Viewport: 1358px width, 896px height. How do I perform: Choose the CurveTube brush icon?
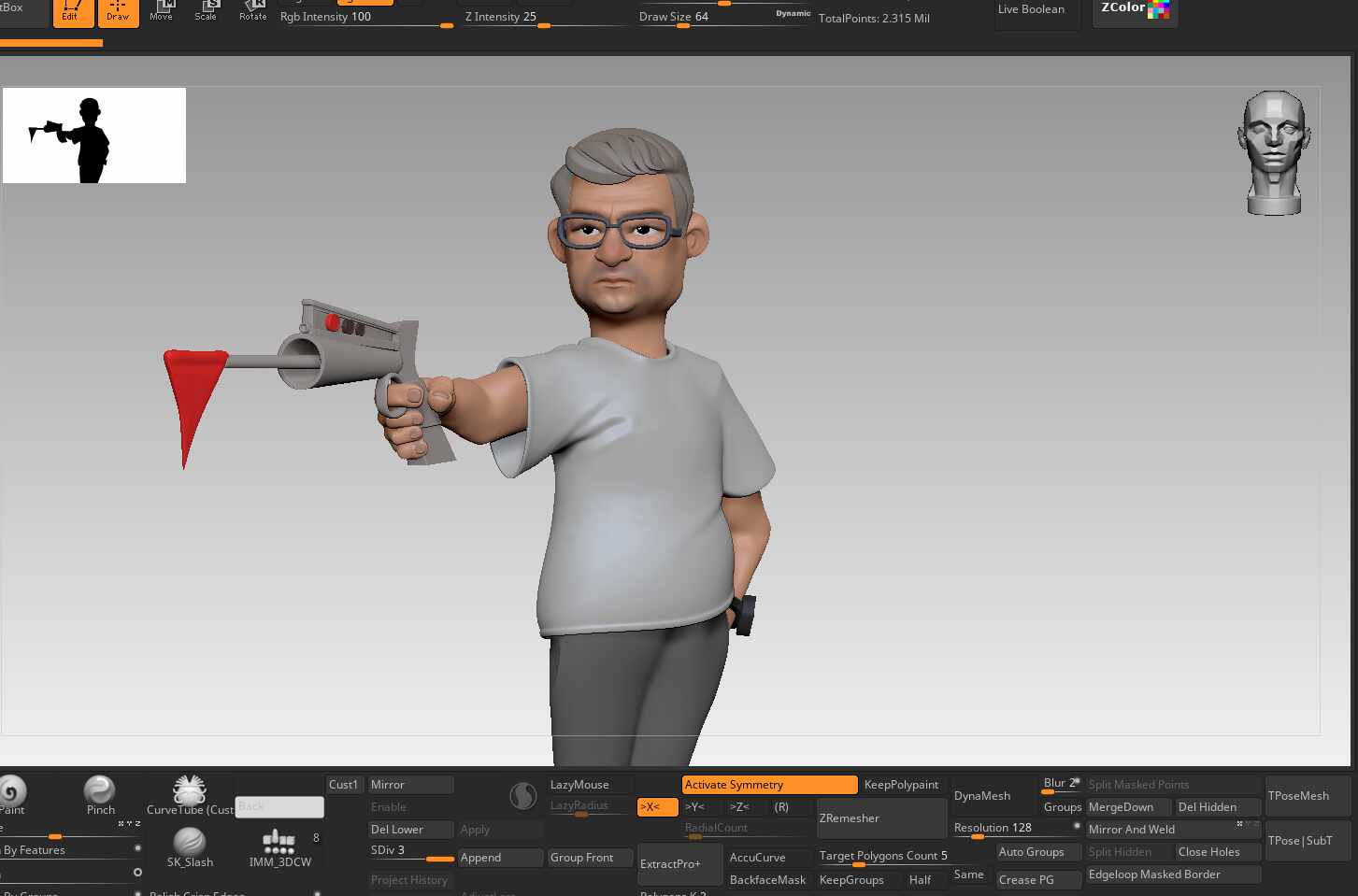click(190, 792)
